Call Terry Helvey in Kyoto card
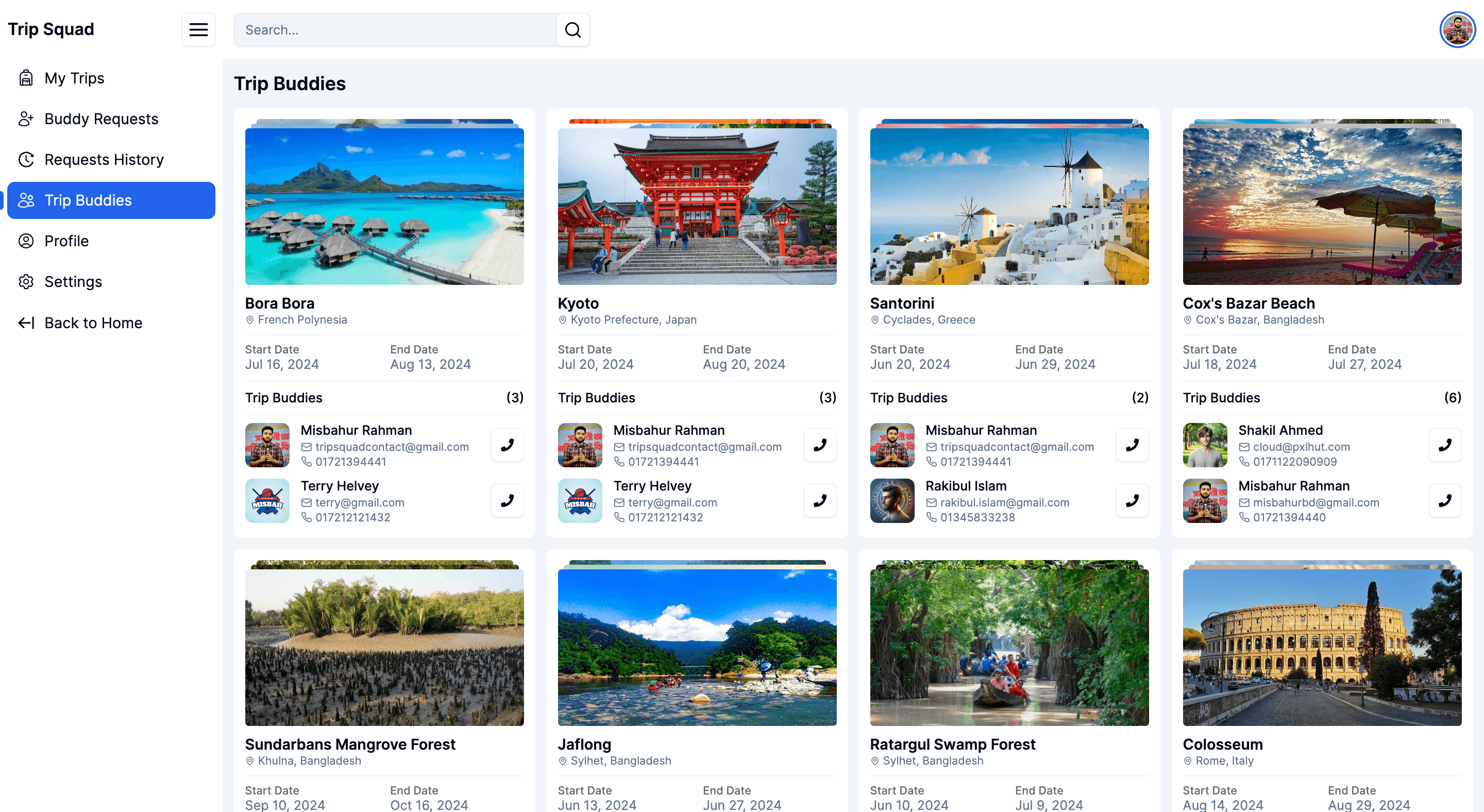Viewport: 1484px width, 812px height. click(820, 500)
